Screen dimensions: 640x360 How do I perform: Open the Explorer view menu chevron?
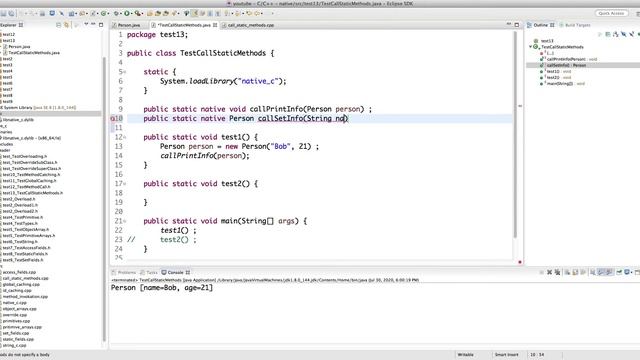86,24
